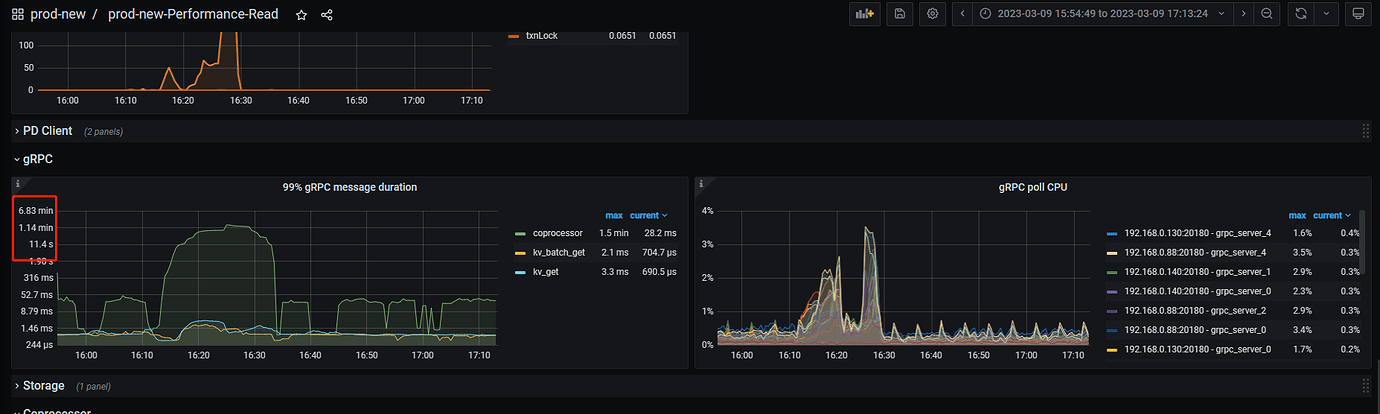Change the kv_get blue color swatch
This screenshot has height=414, width=1380.
[x=519, y=272]
